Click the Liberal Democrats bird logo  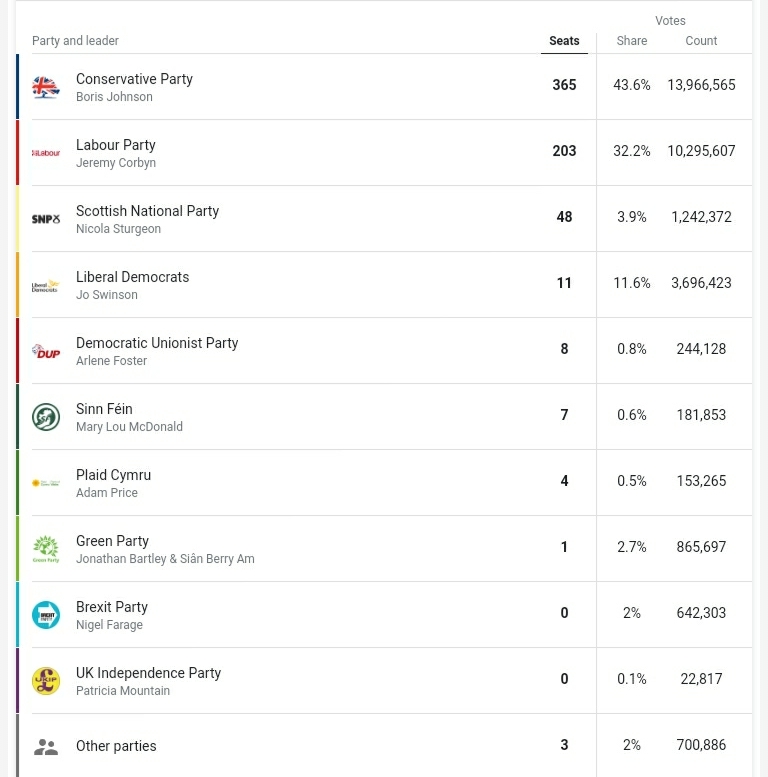[46, 285]
